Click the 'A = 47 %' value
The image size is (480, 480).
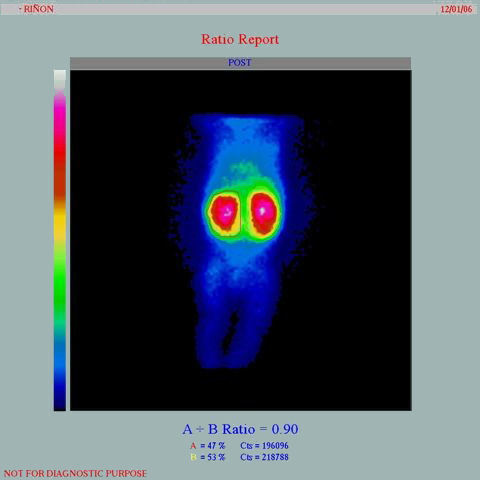click(x=208, y=446)
